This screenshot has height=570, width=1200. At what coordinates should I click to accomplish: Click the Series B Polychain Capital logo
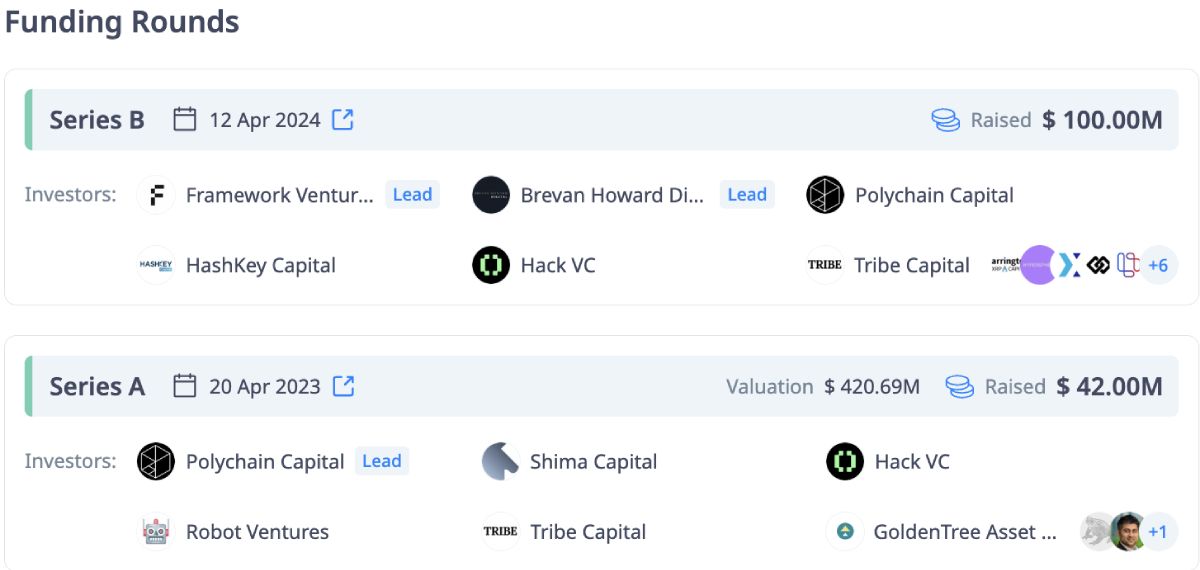[x=825, y=195]
